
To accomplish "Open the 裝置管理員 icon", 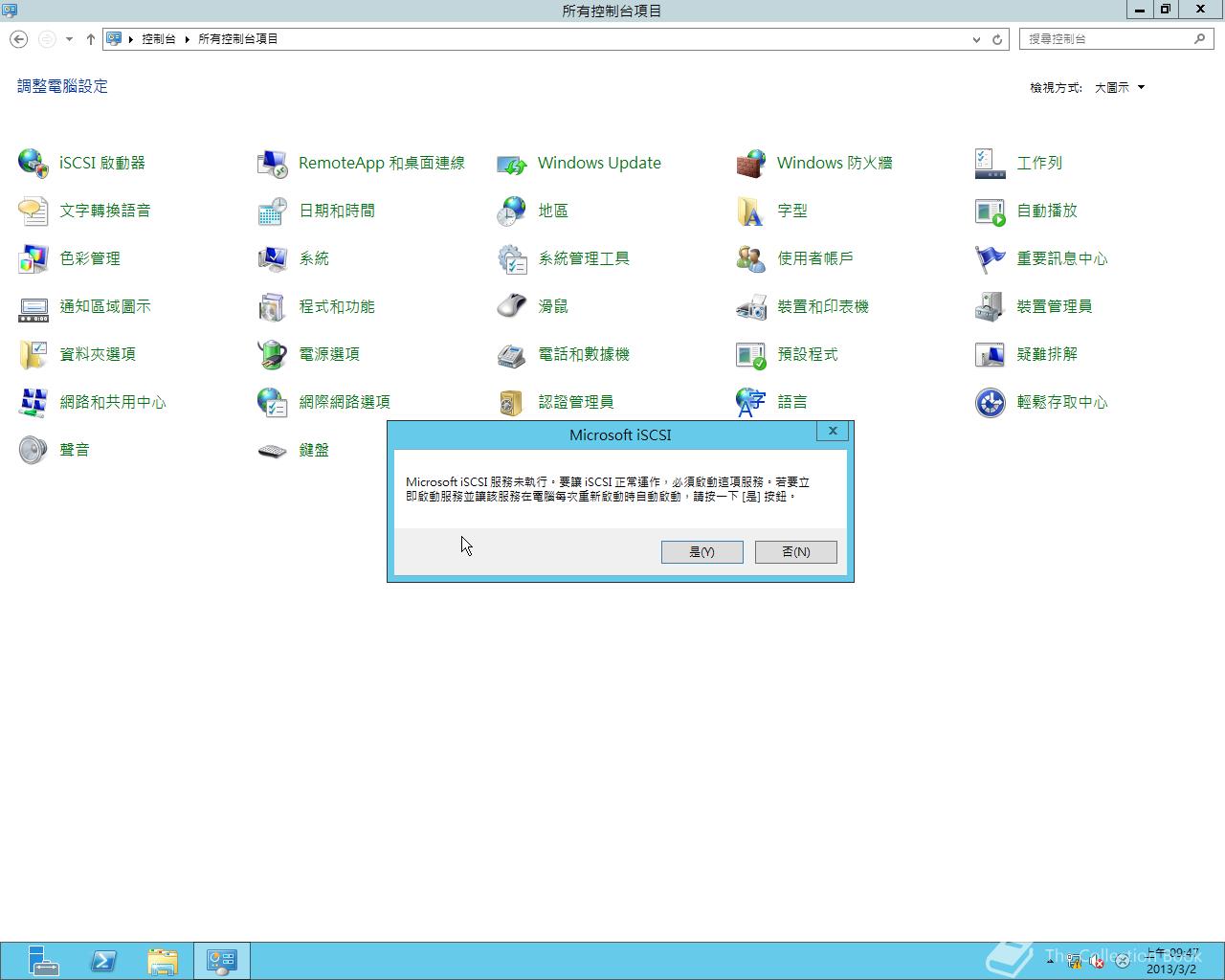I will pos(991,306).
